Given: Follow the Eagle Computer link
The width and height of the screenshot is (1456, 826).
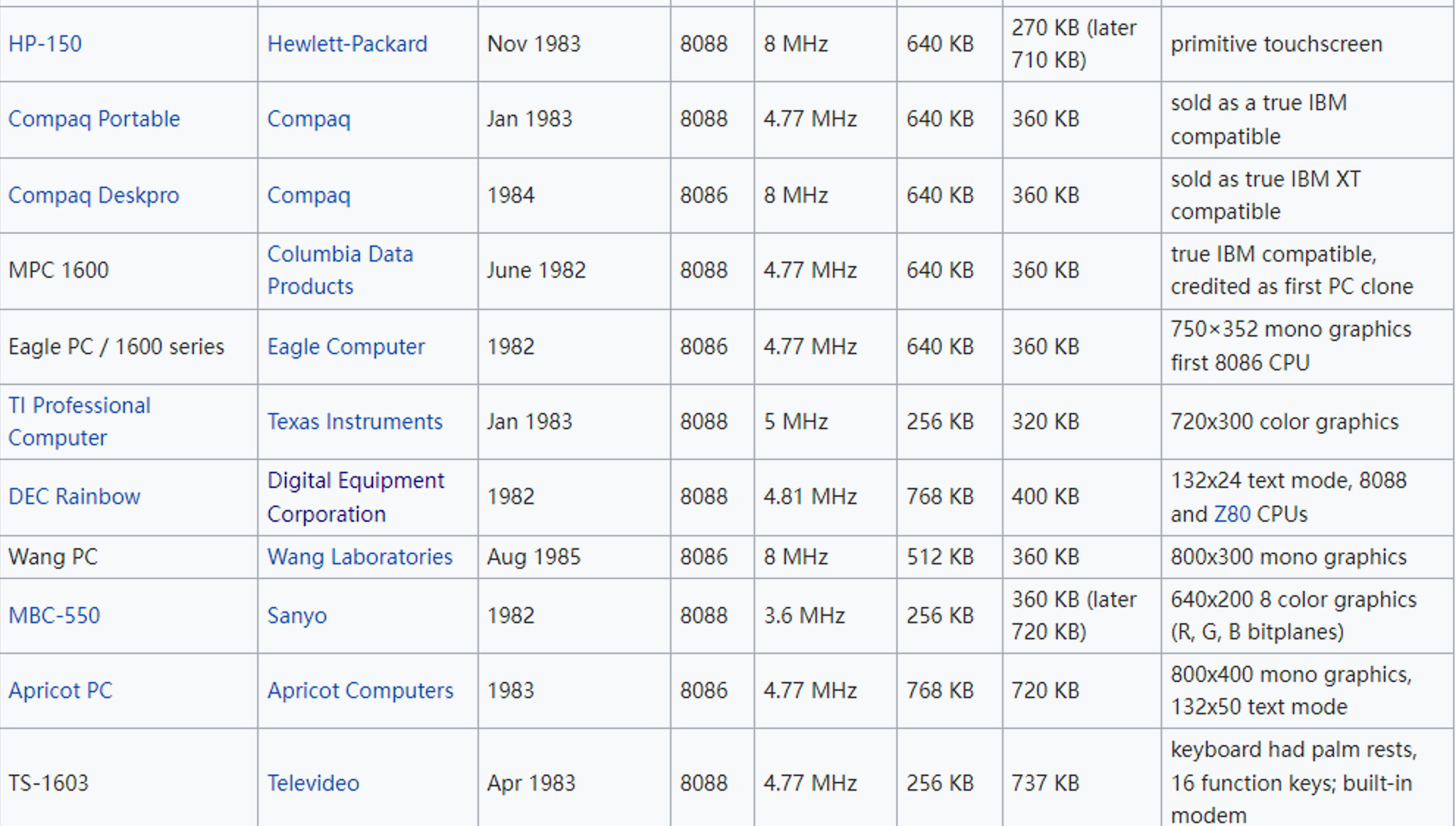Looking at the screenshot, I should click(x=345, y=347).
